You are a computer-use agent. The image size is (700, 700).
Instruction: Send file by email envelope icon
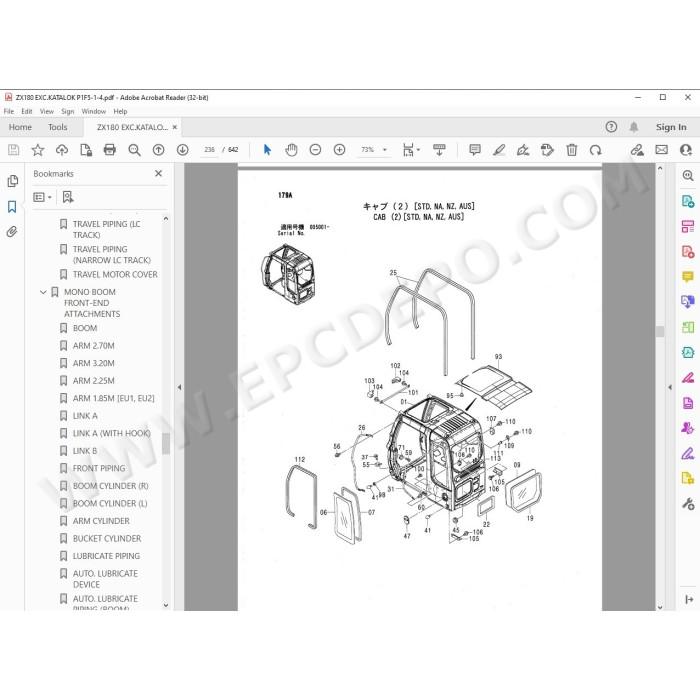click(662, 150)
